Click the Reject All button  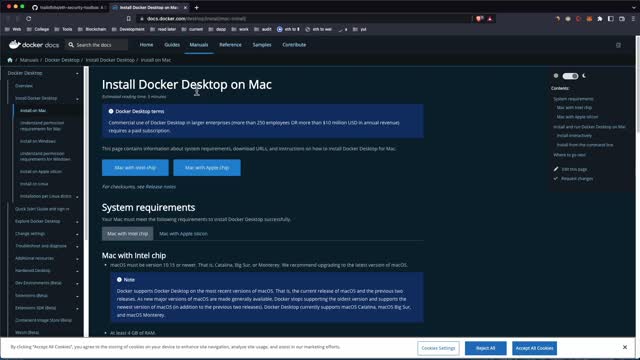(x=485, y=348)
